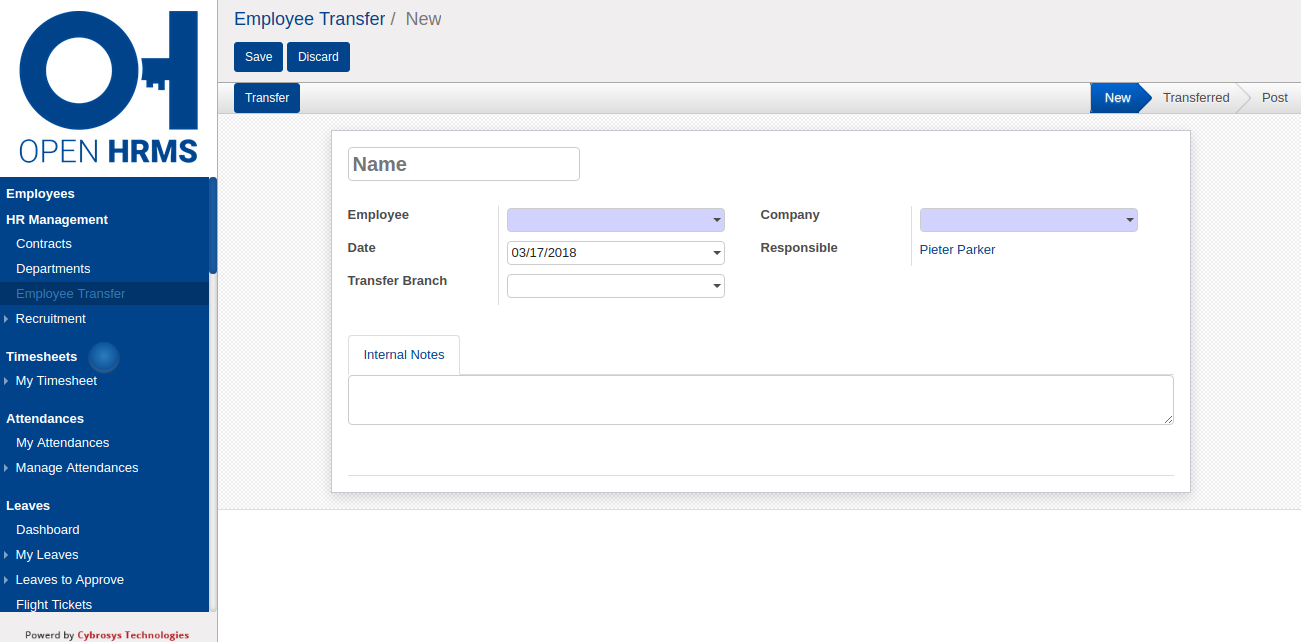Open the Date picker dropdown
Viewport: 1301px width, 642px height.
(717, 253)
